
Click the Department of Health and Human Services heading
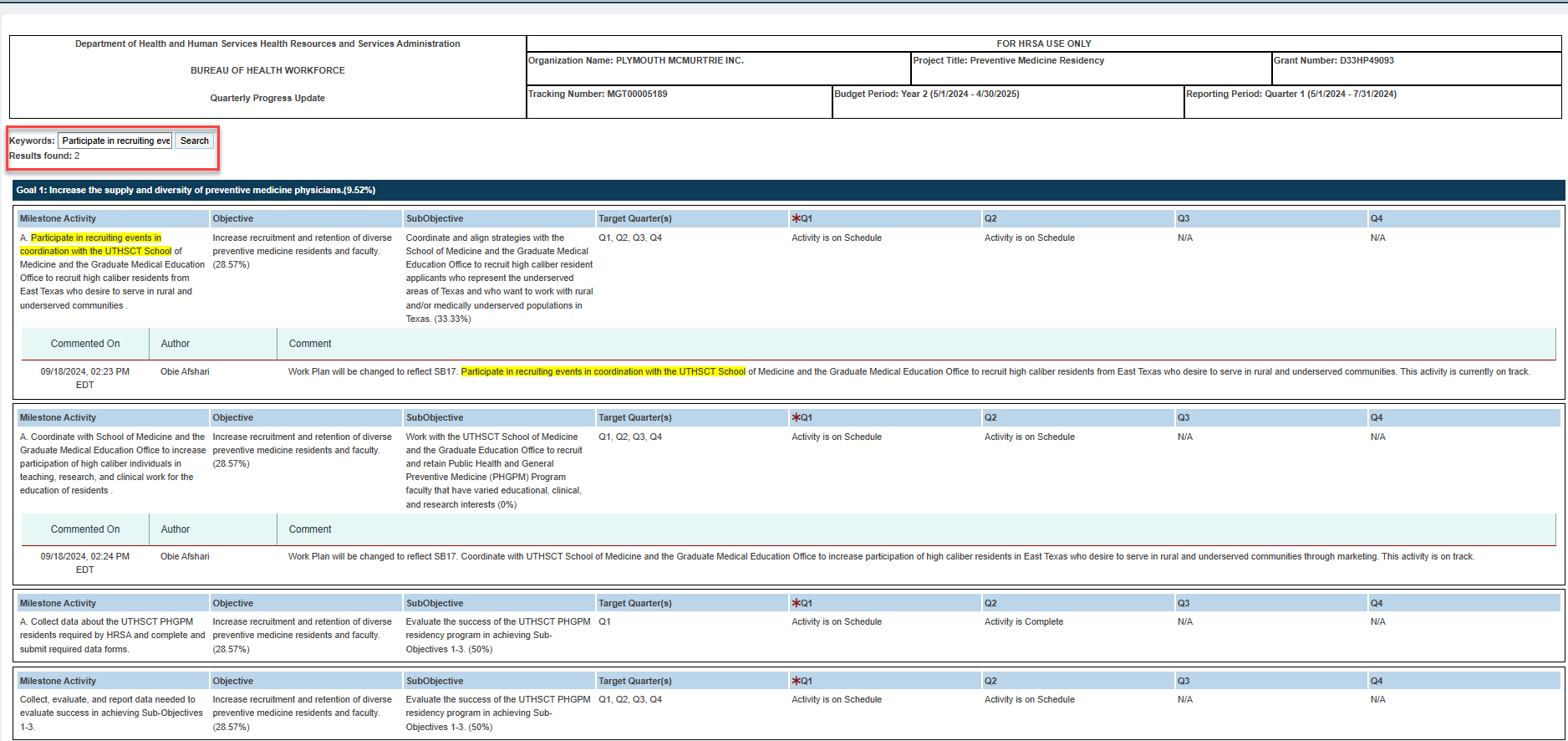tap(267, 43)
